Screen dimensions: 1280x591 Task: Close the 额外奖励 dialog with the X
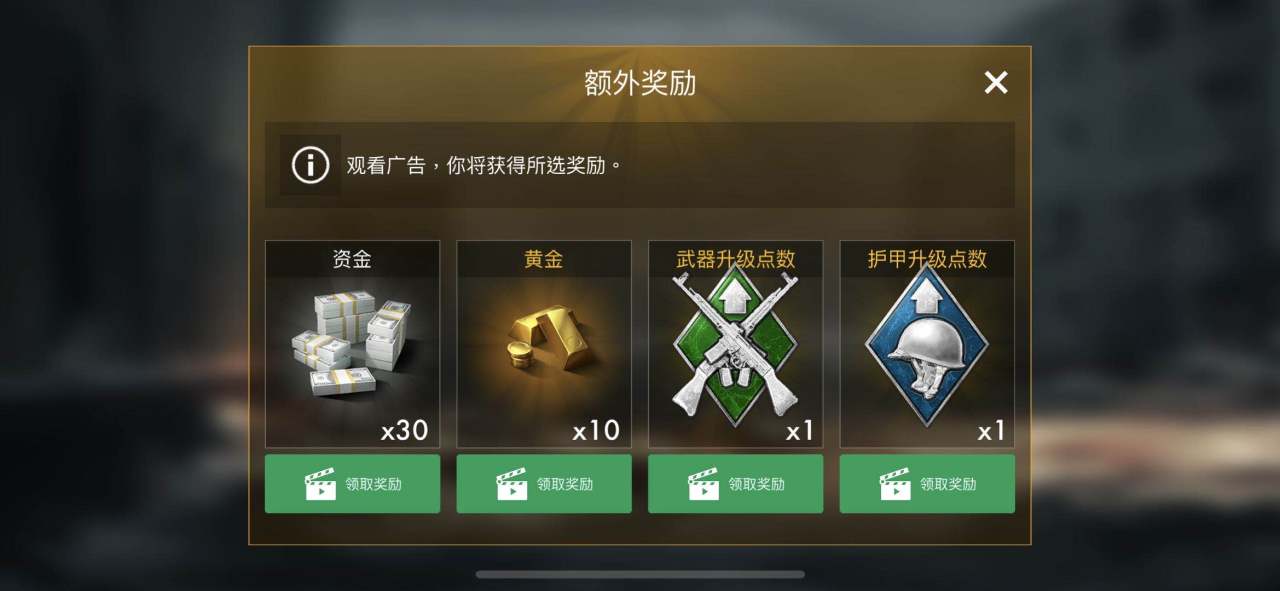(x=995, y=83)
